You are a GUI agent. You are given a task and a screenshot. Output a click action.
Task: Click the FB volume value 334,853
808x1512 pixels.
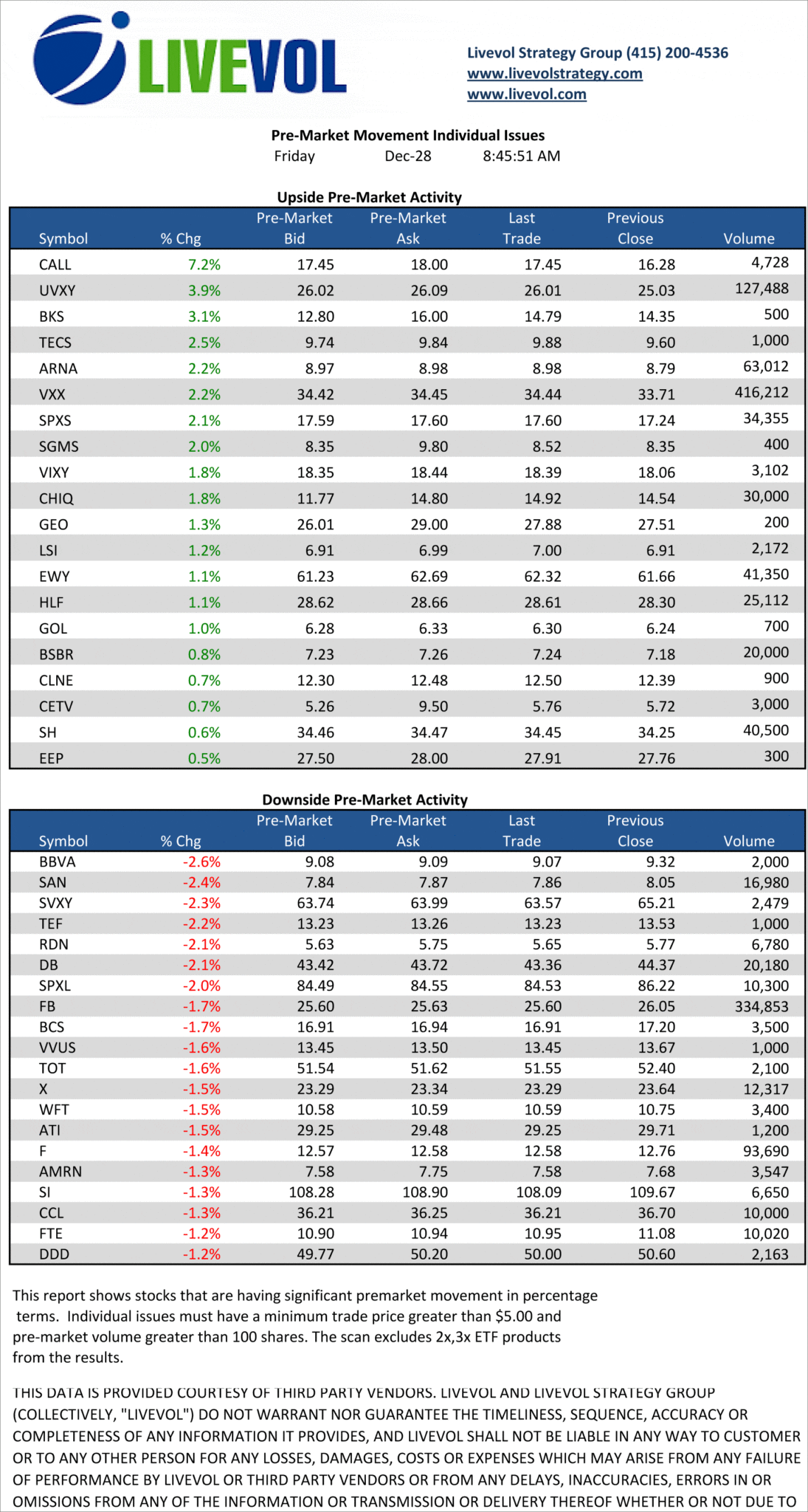(761, 1006)
